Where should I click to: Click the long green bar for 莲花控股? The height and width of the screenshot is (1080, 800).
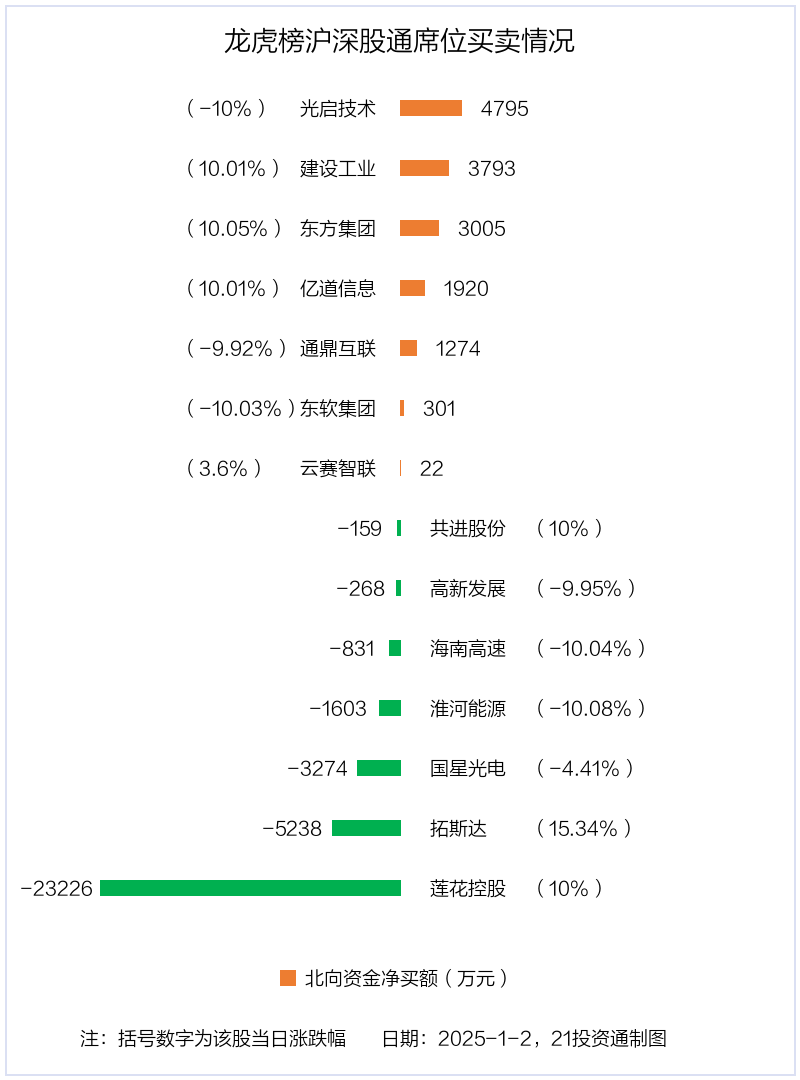tap(250, 888)
